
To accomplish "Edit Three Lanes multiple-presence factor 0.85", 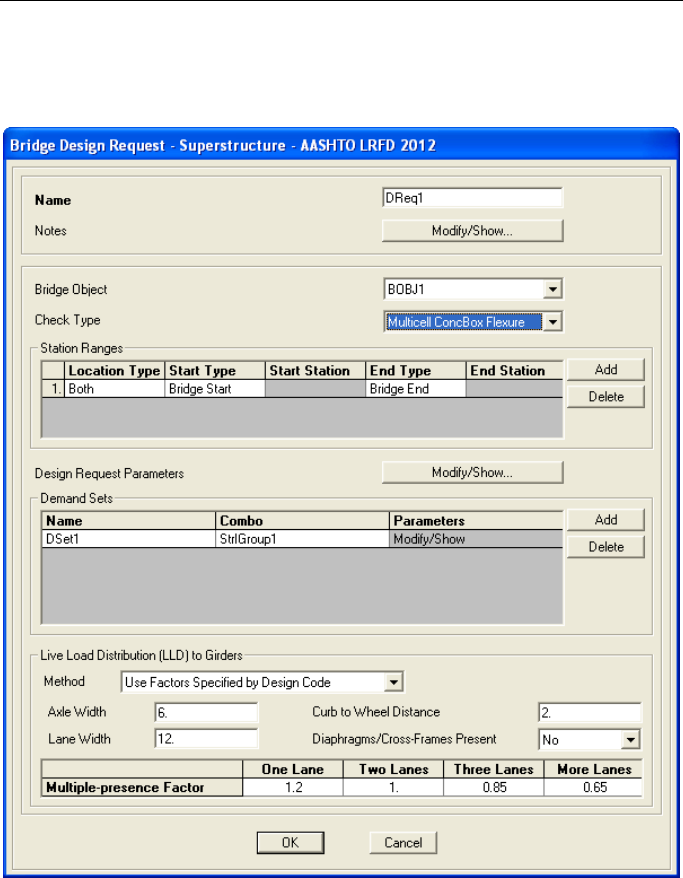I will click(493, 787).
